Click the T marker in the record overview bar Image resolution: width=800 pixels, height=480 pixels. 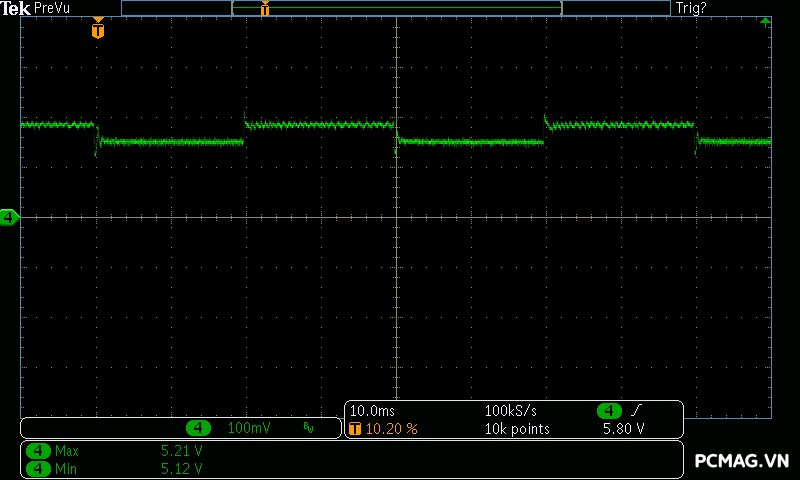pyautogui.click(x=265, y=9)
